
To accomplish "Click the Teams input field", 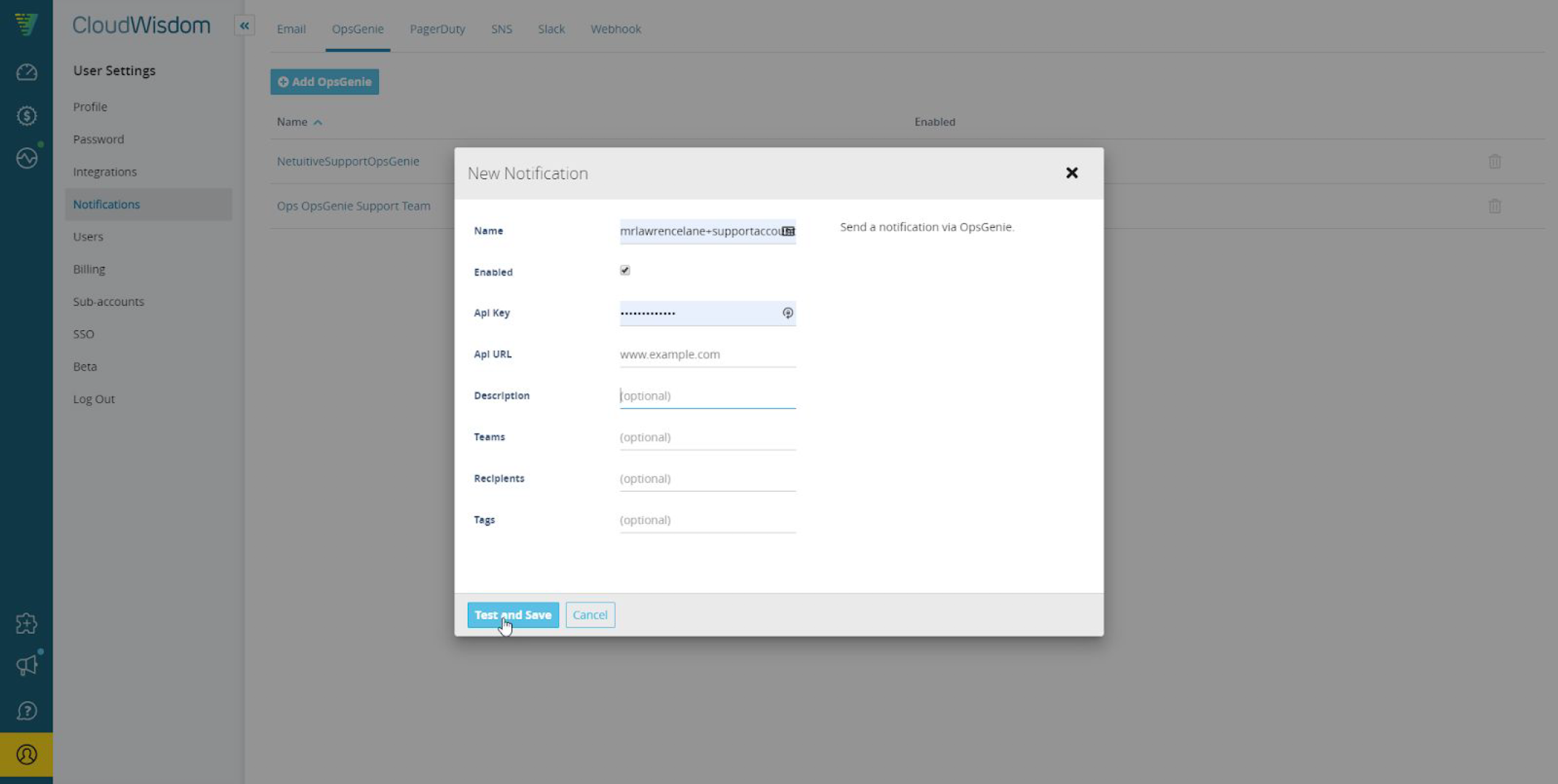I will click(x=708, y=437).
